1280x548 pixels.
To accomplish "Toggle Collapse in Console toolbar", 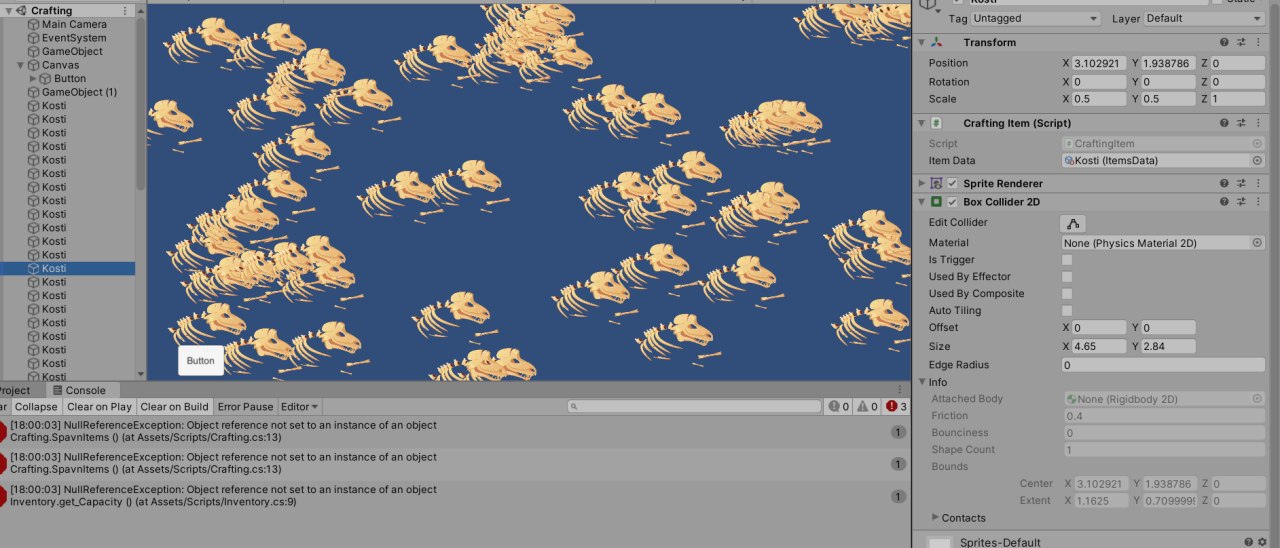I will coord(36,407).
